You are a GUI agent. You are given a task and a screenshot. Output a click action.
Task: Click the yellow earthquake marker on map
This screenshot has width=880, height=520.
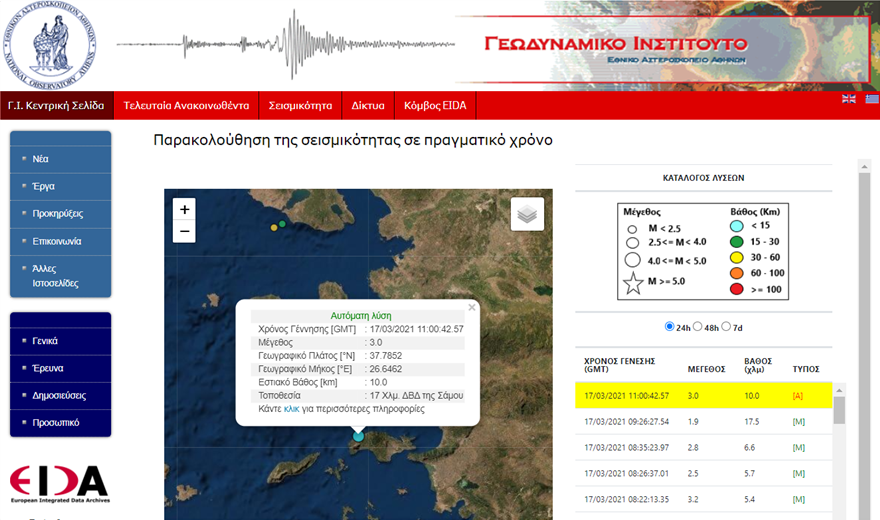pyautogui.click(x=274, y=228)
